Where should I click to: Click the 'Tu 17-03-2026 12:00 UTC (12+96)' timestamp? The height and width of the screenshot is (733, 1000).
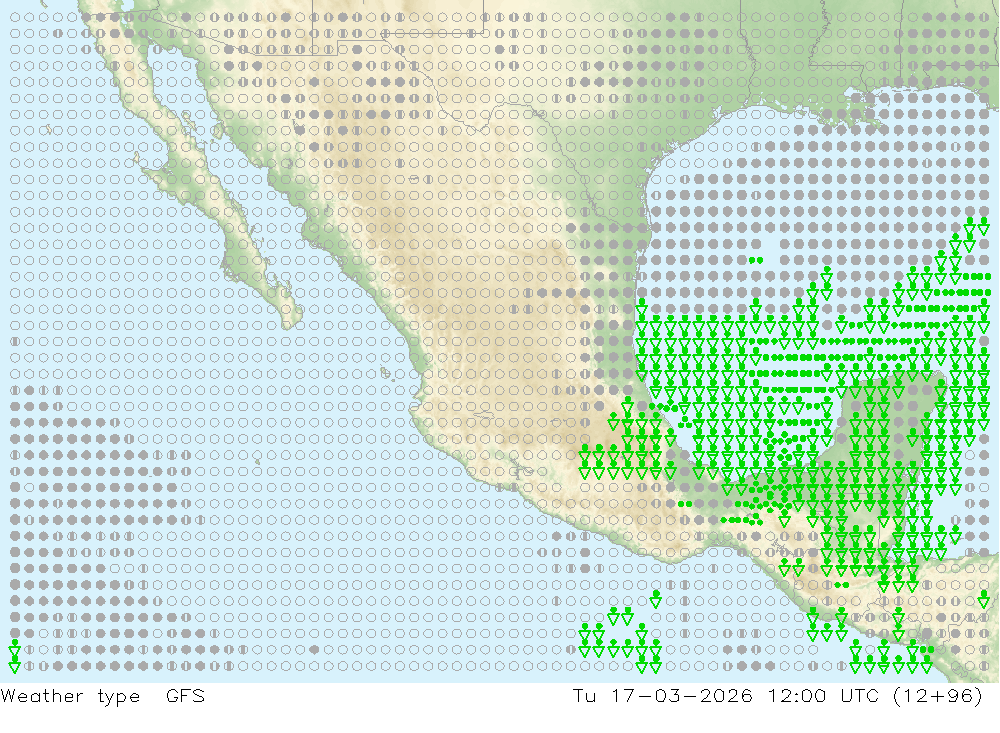777,695
